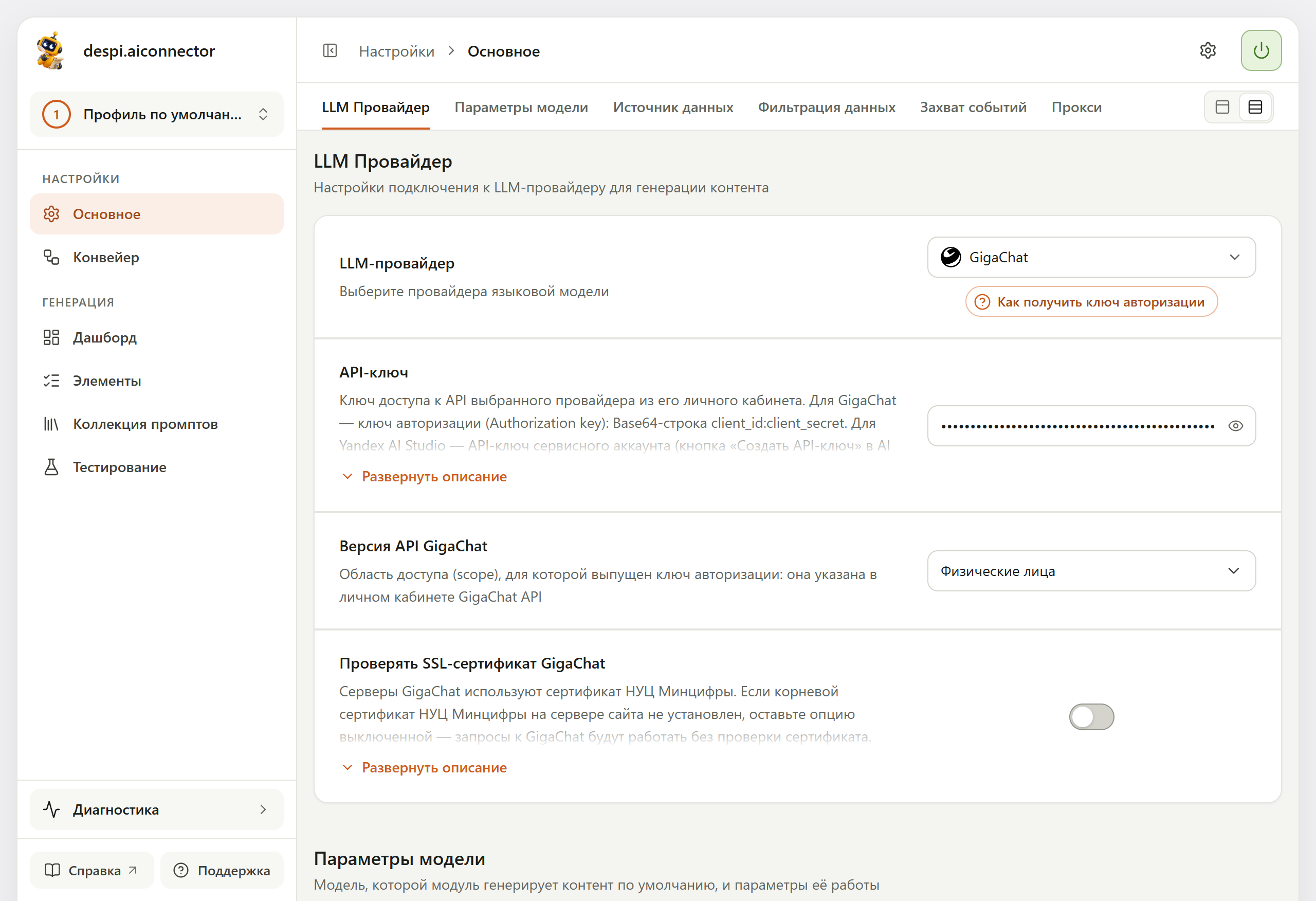Switch to single-panel layout view icon
The image size is (1316, 901).
(1222, 107)
